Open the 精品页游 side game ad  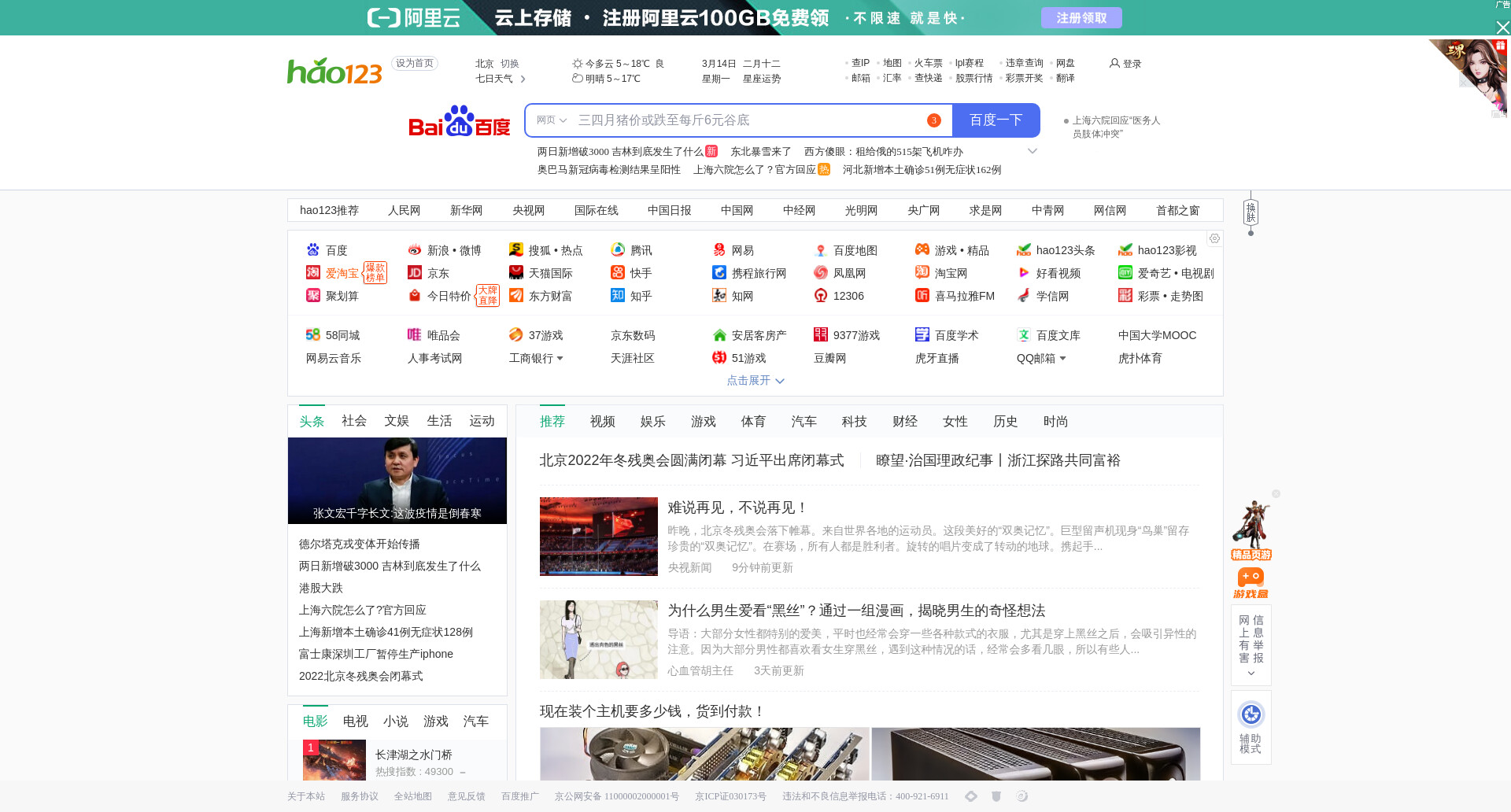(1251, 530)
